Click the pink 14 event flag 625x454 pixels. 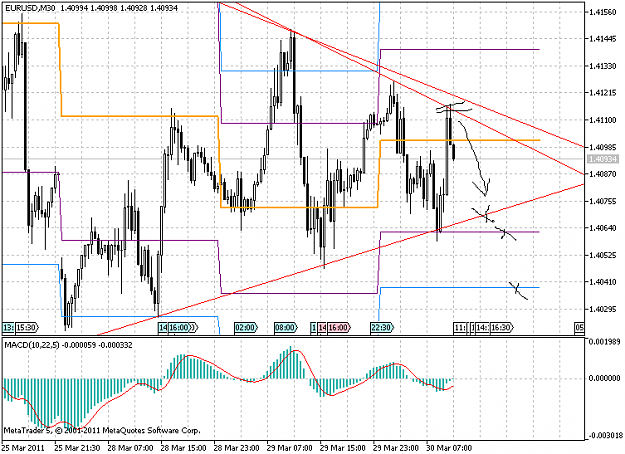tap(322, 328)
